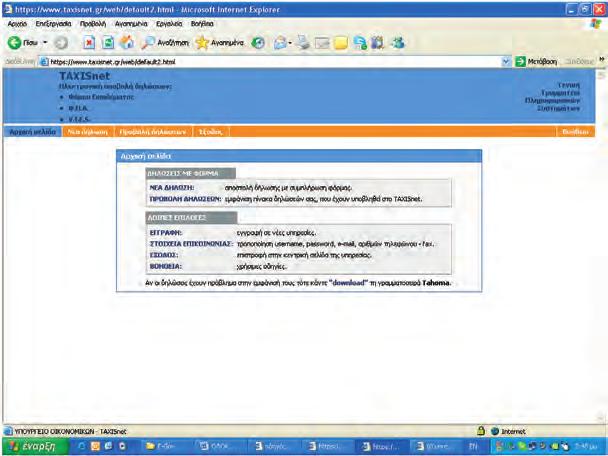Screen dimensions: 608x456
Task: Open the έναρξη Start button
Action: (x=35, y=447)
